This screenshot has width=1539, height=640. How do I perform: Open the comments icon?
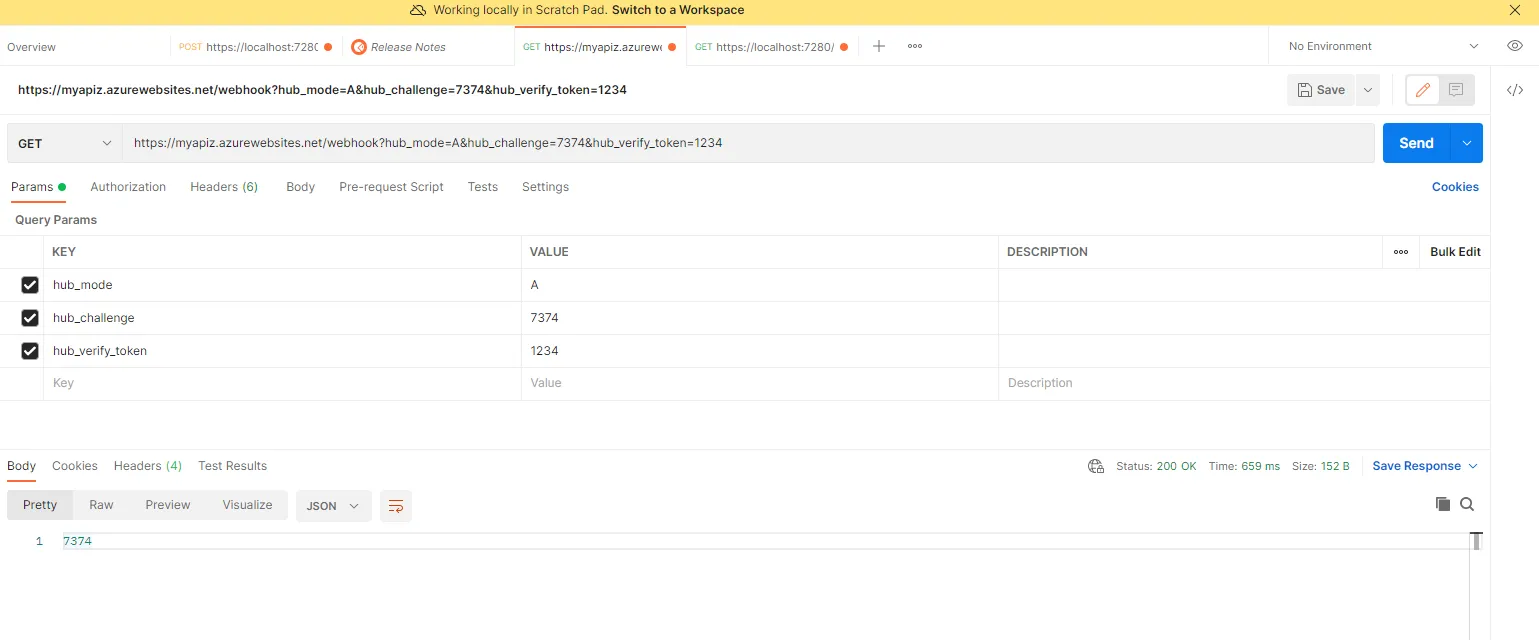[1456, 90]
